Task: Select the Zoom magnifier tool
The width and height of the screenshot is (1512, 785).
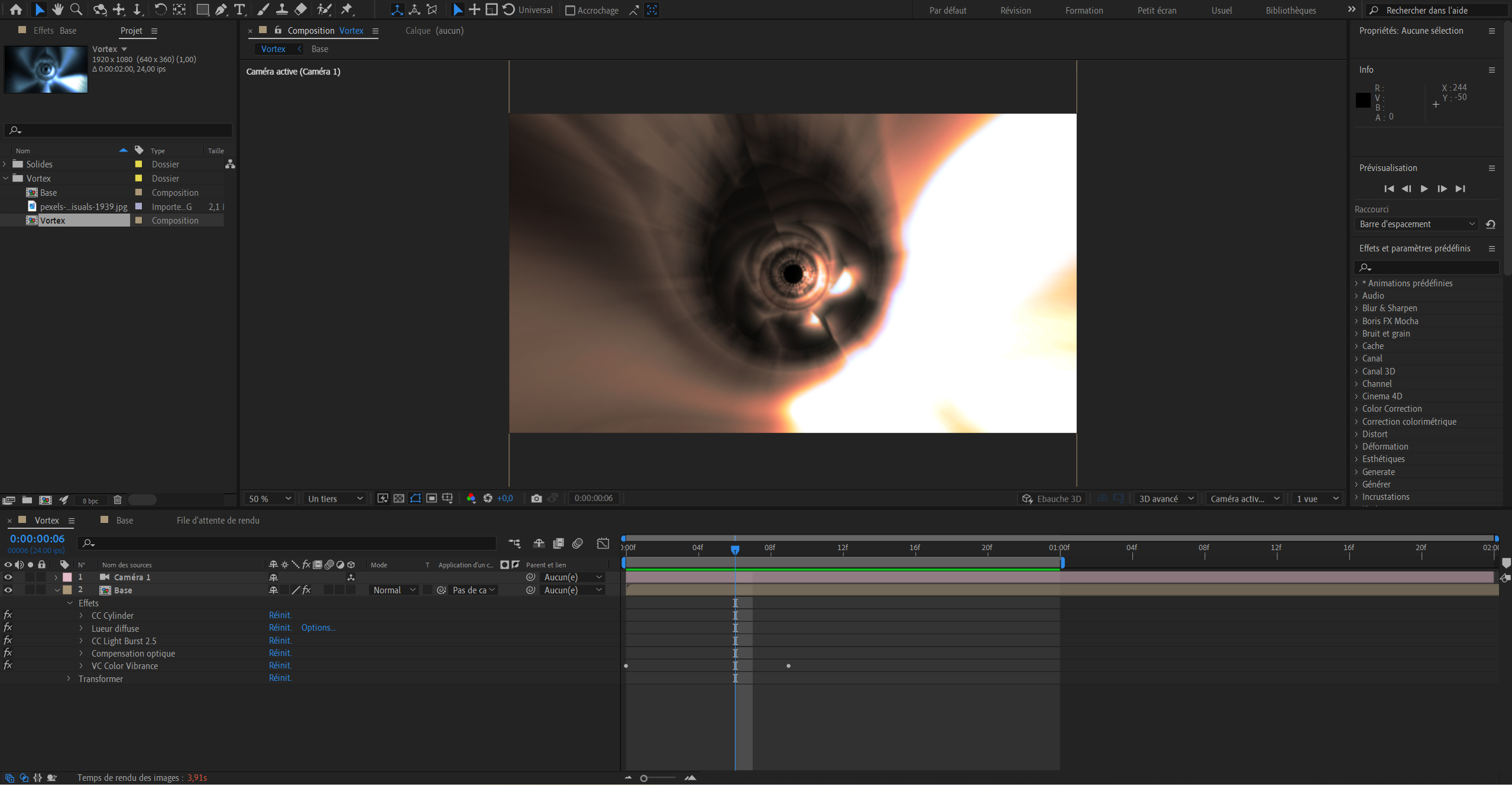Action: tap(76, 9)
